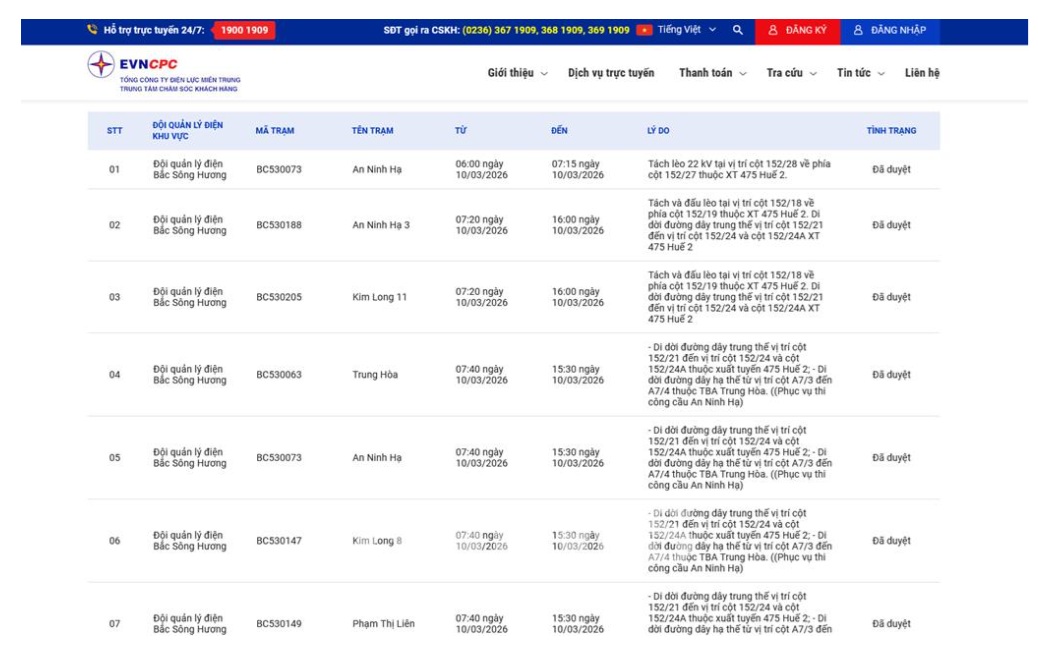Image resolution: width=1038 pixels, height=663 pixels.
Task: Click the TÊN TRẠM column header
Action: (x=372, y=131)
